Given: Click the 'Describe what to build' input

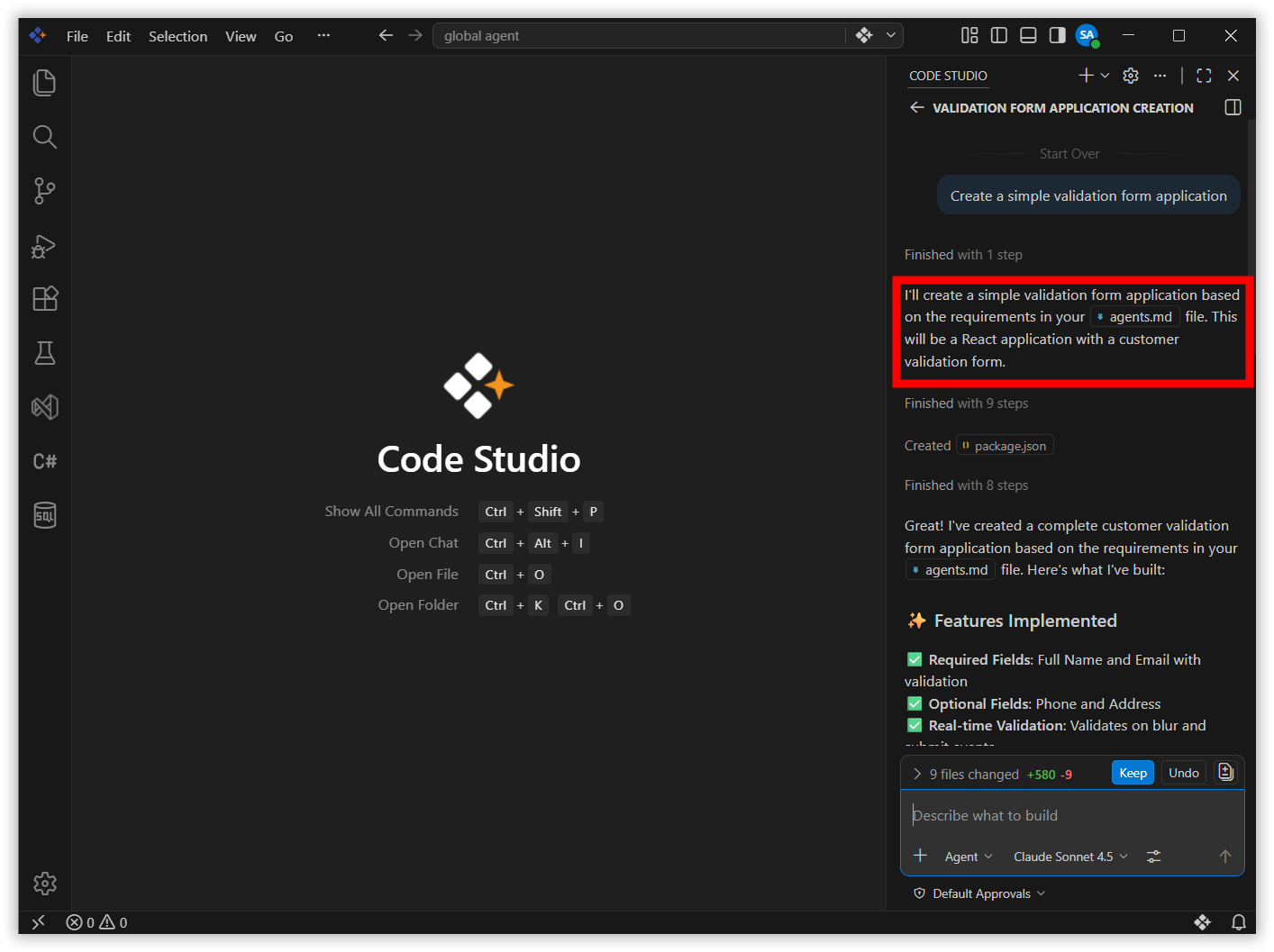Looking at the screenshot, I should point(1072,816).
